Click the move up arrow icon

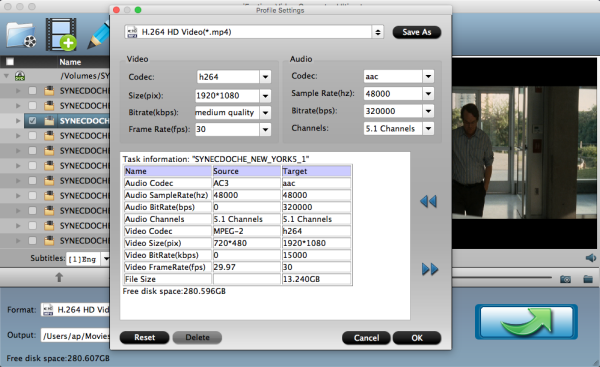tap(59, 277)
